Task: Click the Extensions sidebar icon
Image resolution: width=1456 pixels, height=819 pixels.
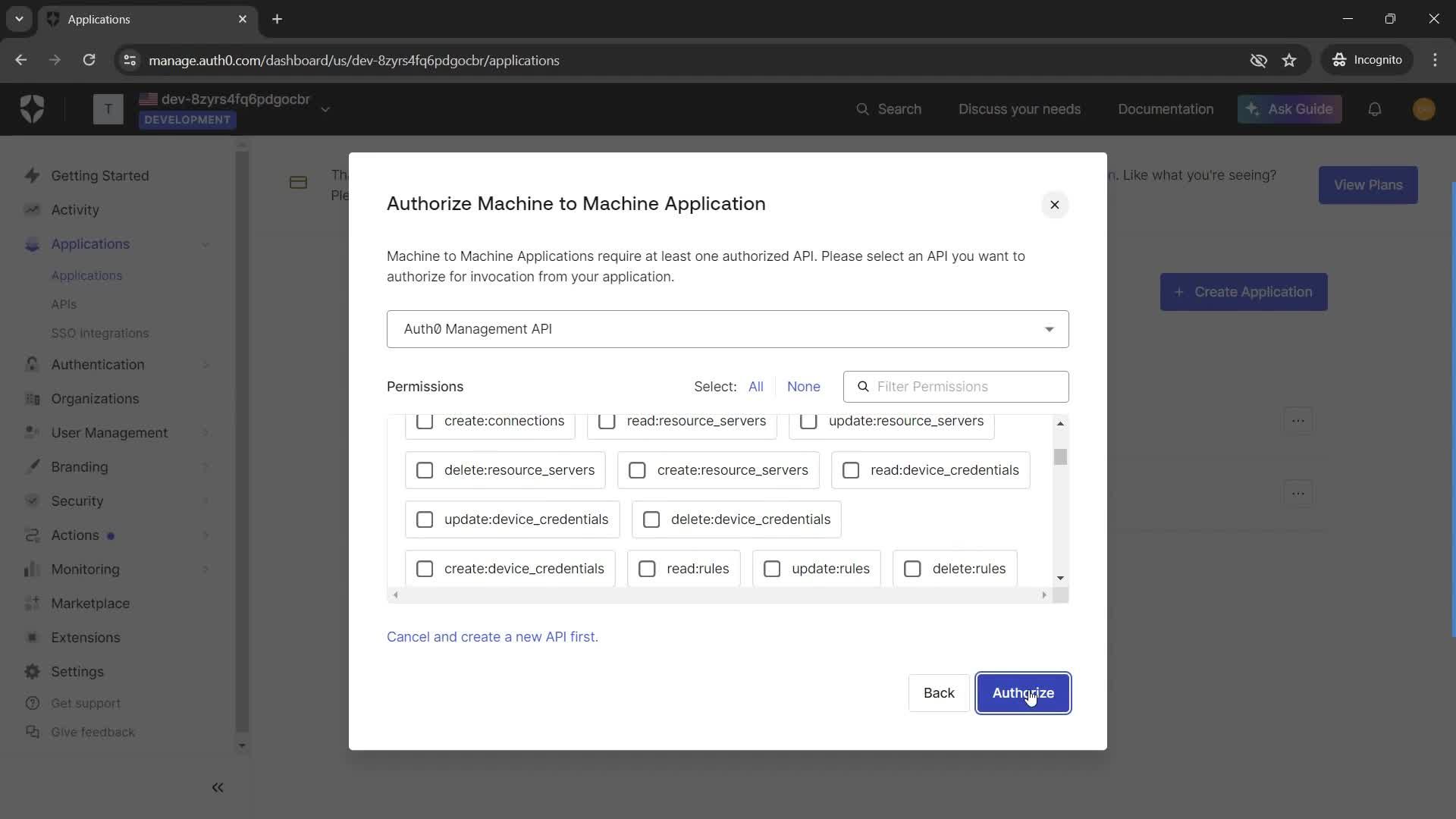Action: (32, 638)
